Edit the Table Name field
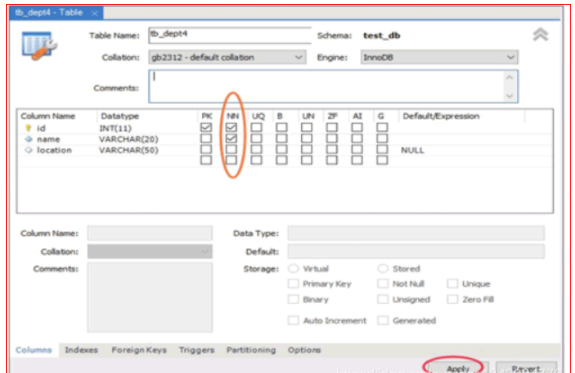This screenshot has height=373, width=575. point(230,35)
